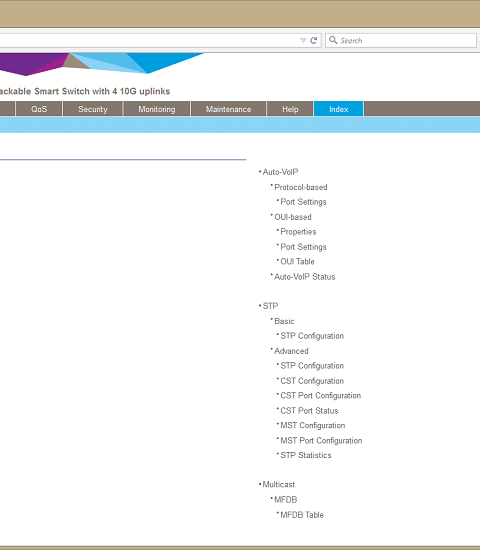Viewport: 480px width, 550px height.
Task: Go to the Maintenance tab
Action: (228, 109)
